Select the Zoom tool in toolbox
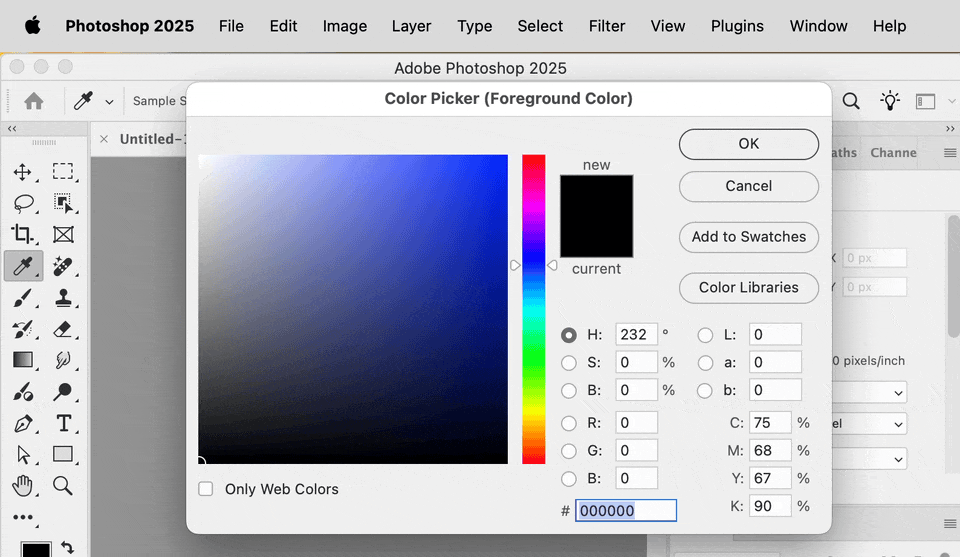This screenshot has height=557, width=960. [62, 486]
